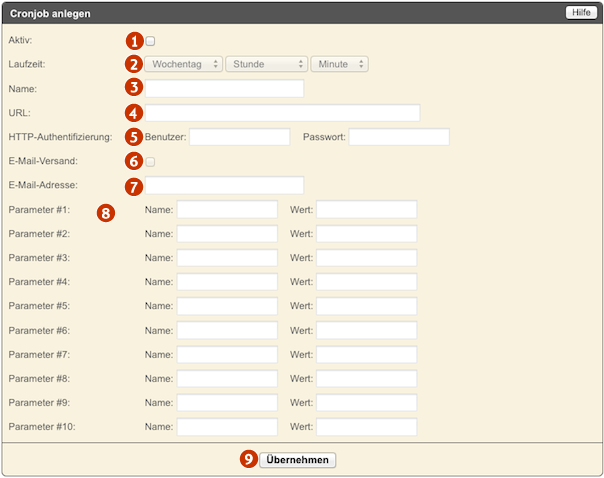Select Parameter #6 Wert field

(367, 330)
